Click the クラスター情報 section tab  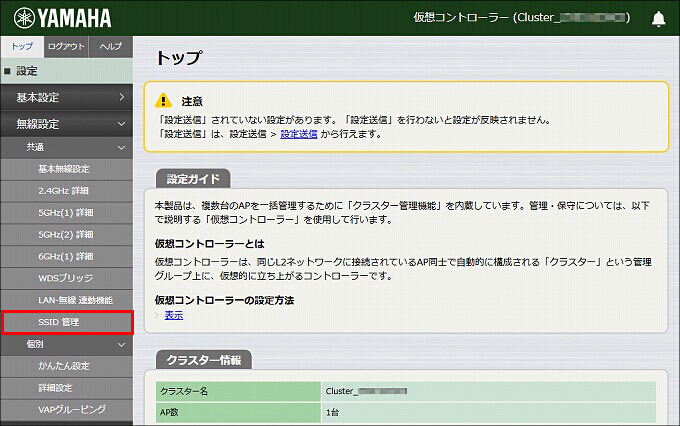click(204, 360)
